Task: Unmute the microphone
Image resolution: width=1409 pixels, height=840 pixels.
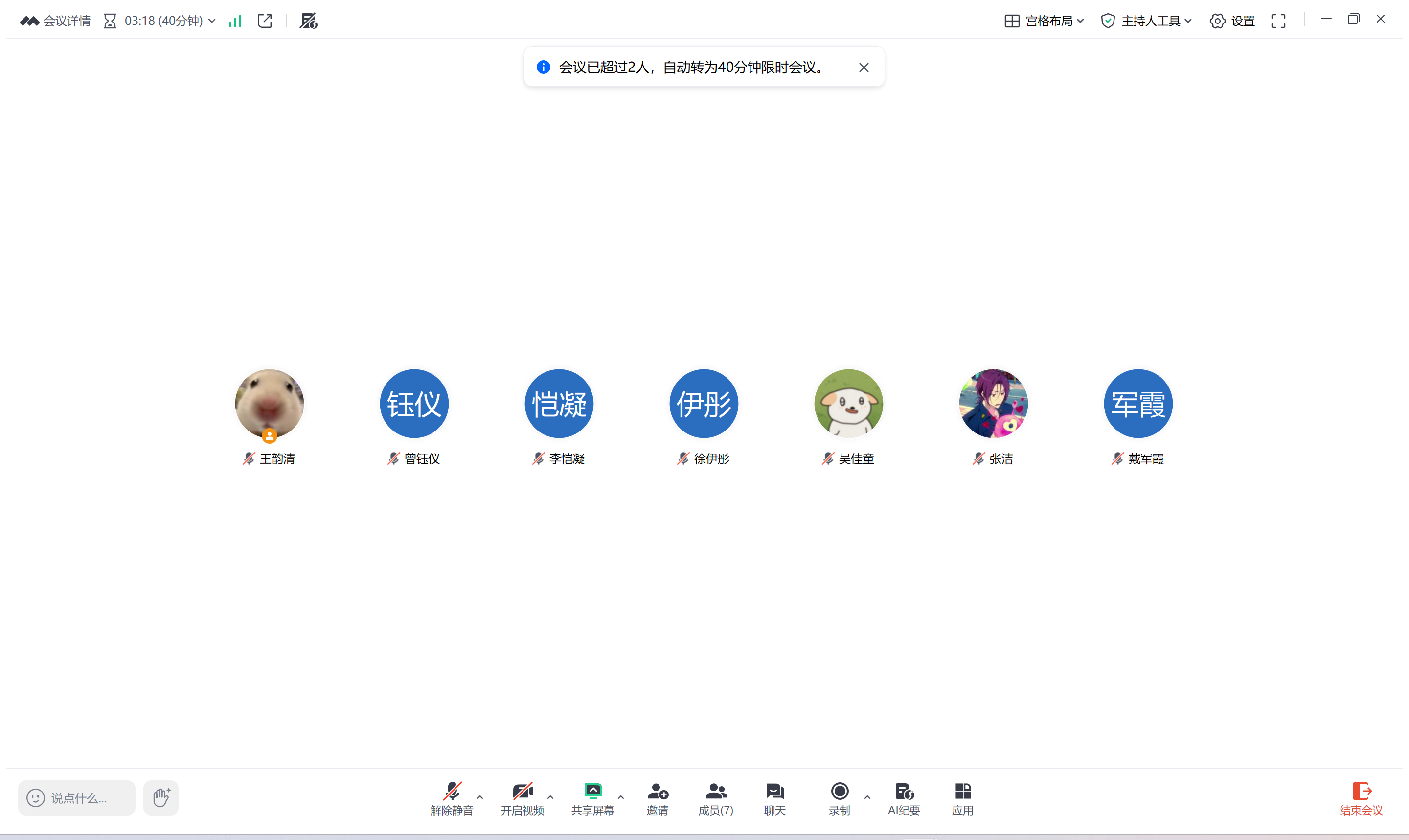Action: click(x=452, y=797)
